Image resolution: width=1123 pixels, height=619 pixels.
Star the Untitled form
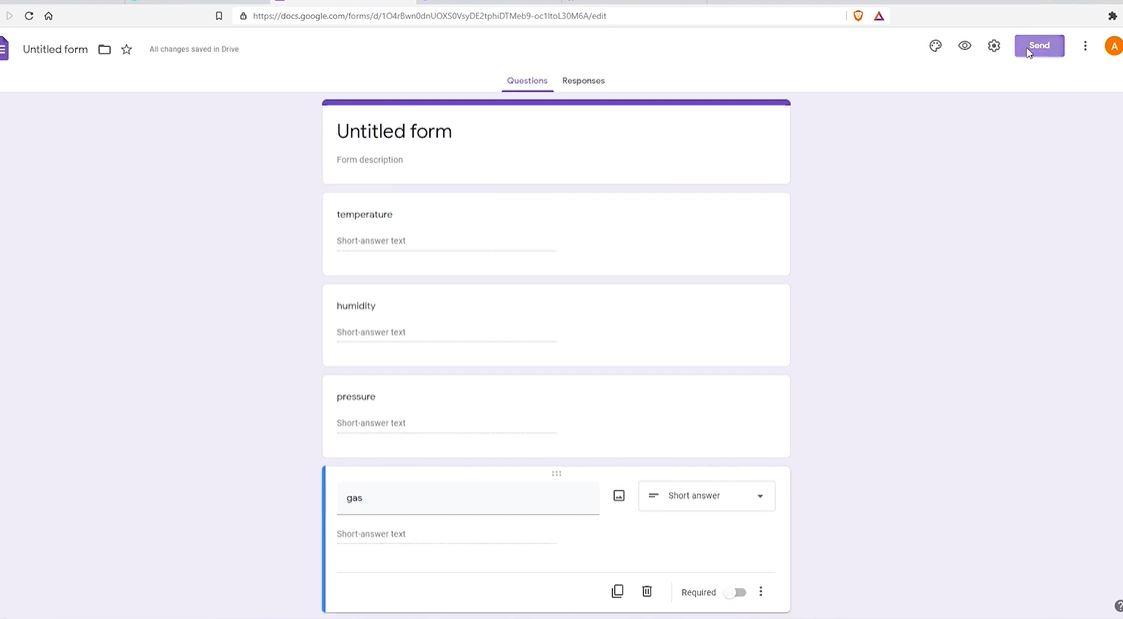pyautogui.click(x=127, y=49)
